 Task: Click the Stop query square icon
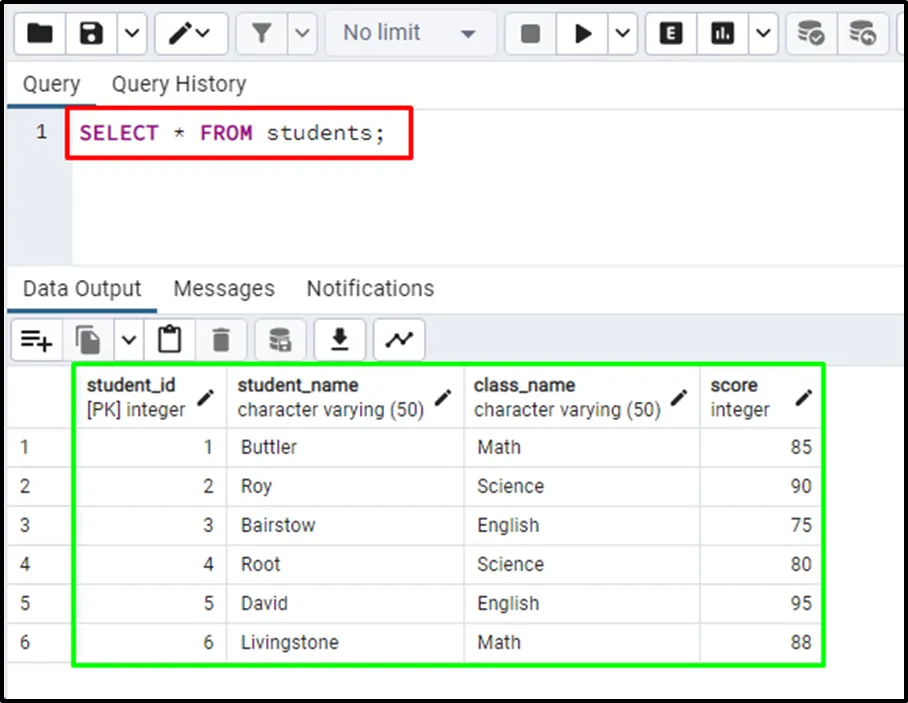point(531,34)
